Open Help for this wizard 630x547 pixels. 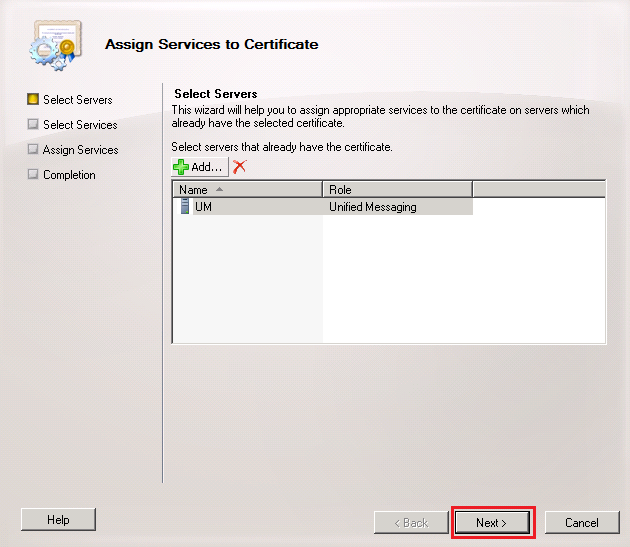(58, 520)
